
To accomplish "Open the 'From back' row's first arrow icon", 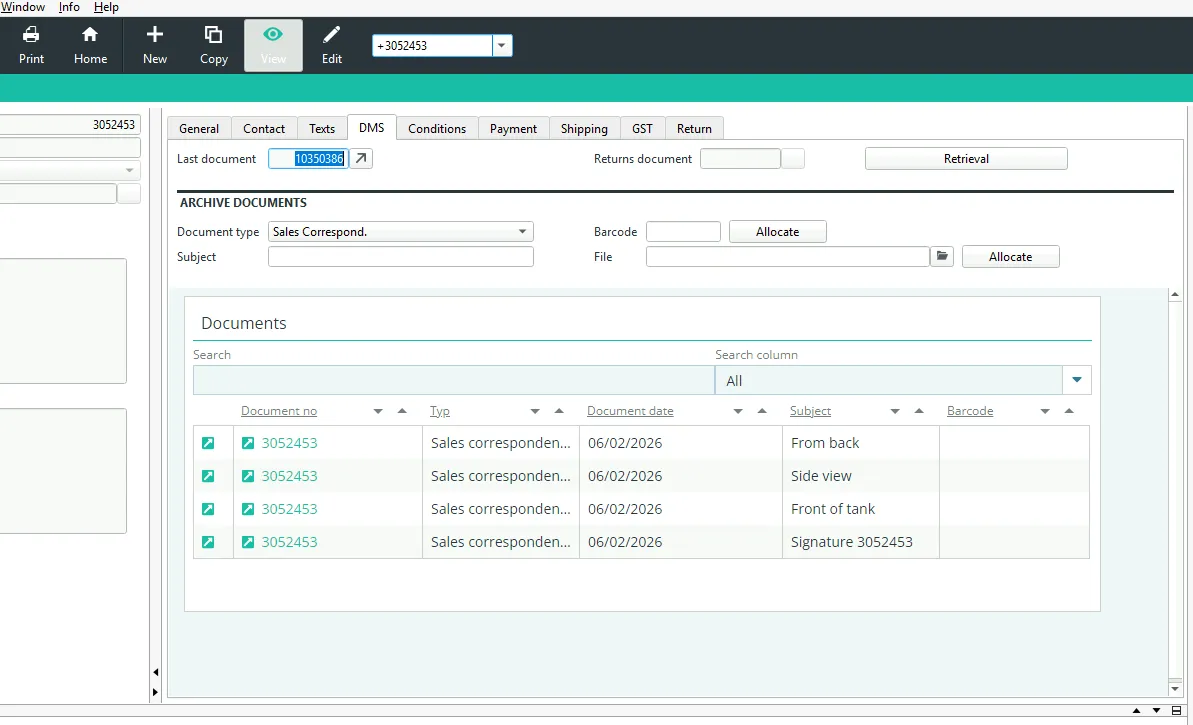I will (208, 443).
